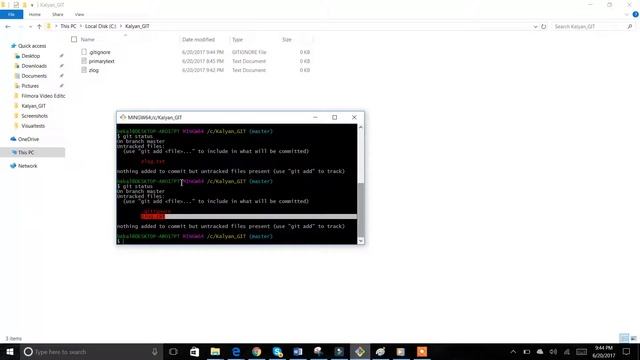Open the recent locations dropdown arrow
640x360 pixels.
[x=30, y=27]
